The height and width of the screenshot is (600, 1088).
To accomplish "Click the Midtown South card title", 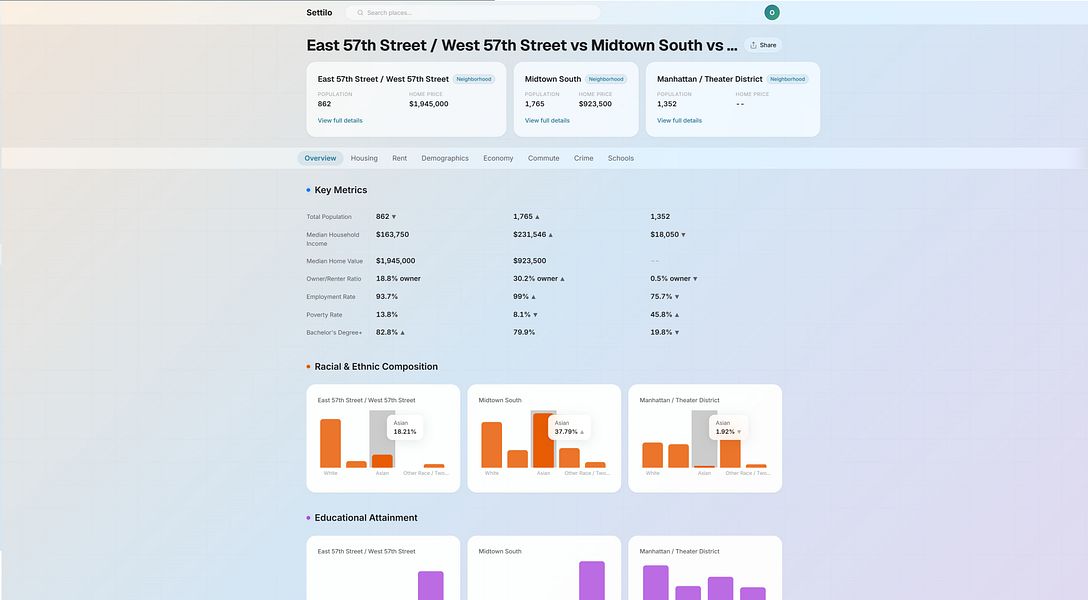I will pos(553,79).
